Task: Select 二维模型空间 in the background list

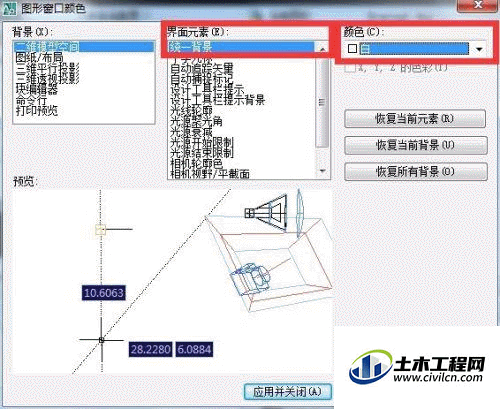Action: point(84,47)
